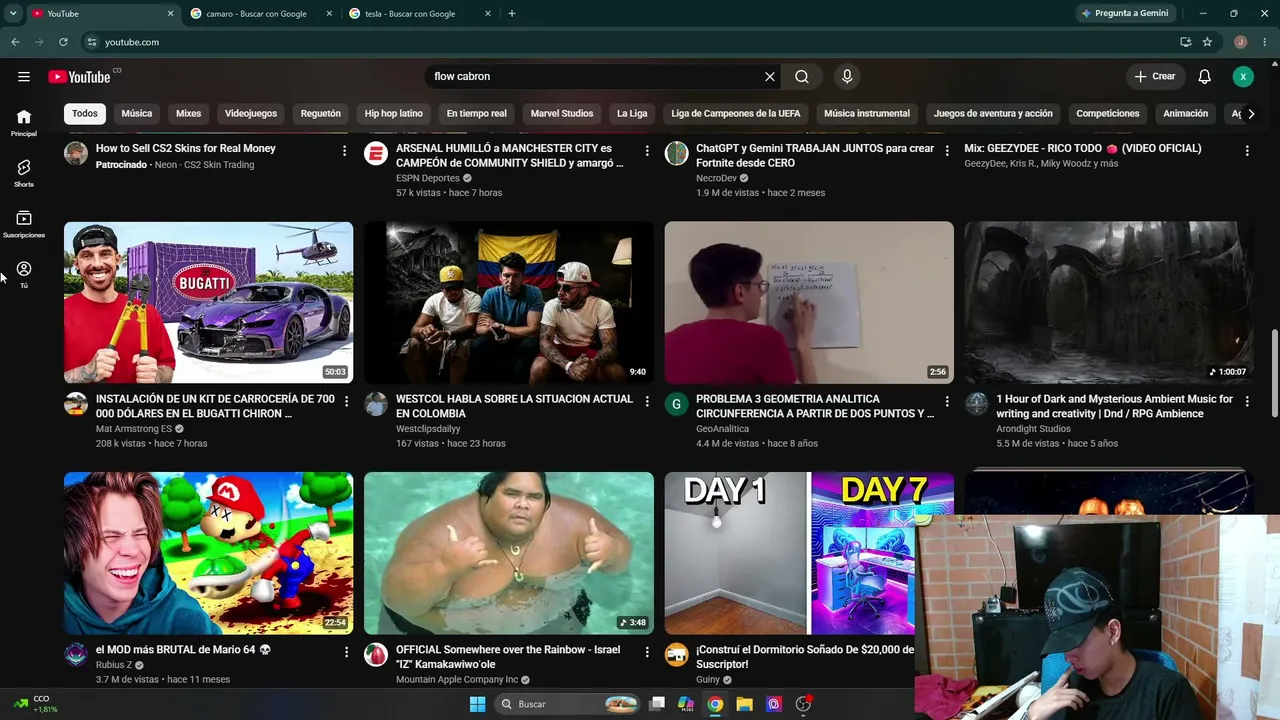1280x720 pixels.
Task: Select the Reguetón filter chip
Action: click(321, 114)
